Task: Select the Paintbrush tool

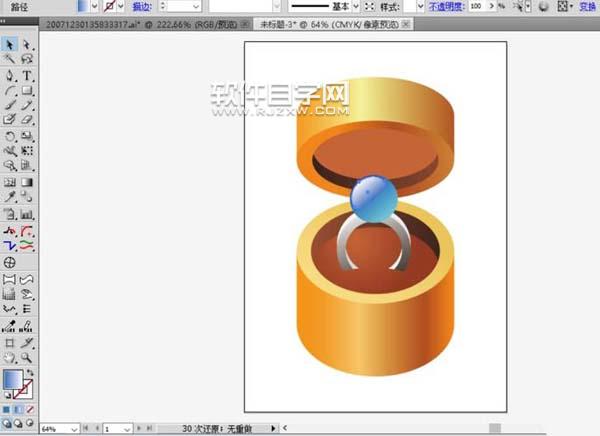Action: pyautogui.click(x=10, y=105)
